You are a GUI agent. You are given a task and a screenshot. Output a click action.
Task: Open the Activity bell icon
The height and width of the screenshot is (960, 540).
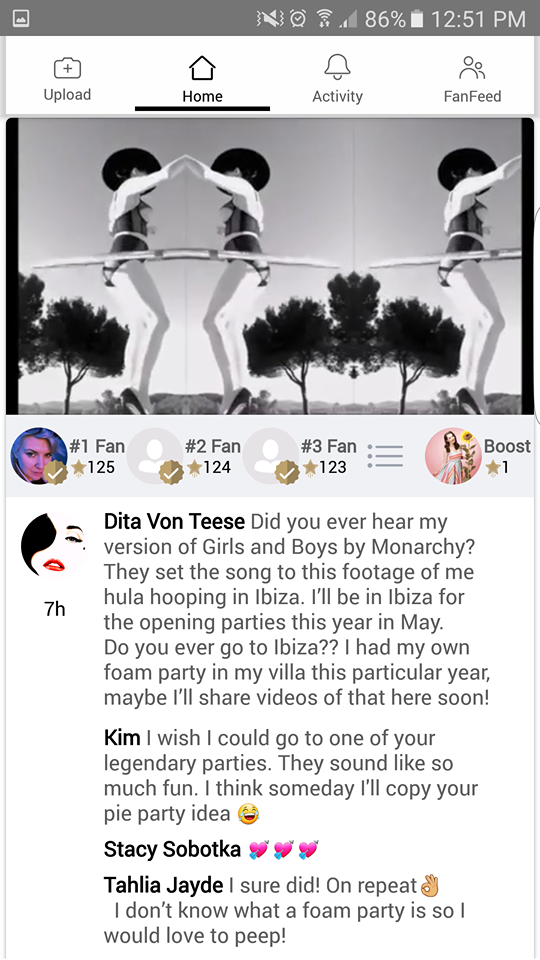point(337,67)
